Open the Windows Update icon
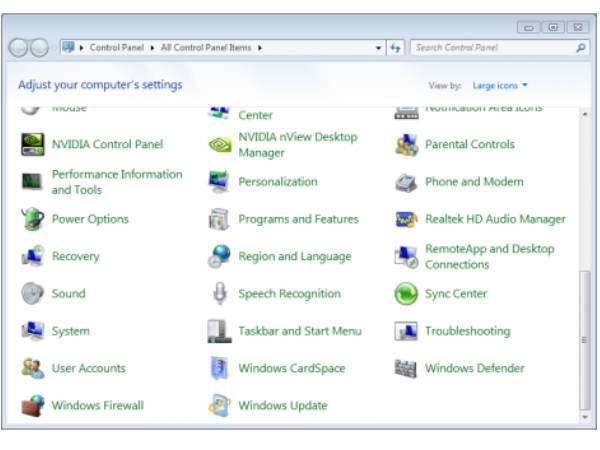Screen dimensions: 600x450 click(x=220, y=405)
